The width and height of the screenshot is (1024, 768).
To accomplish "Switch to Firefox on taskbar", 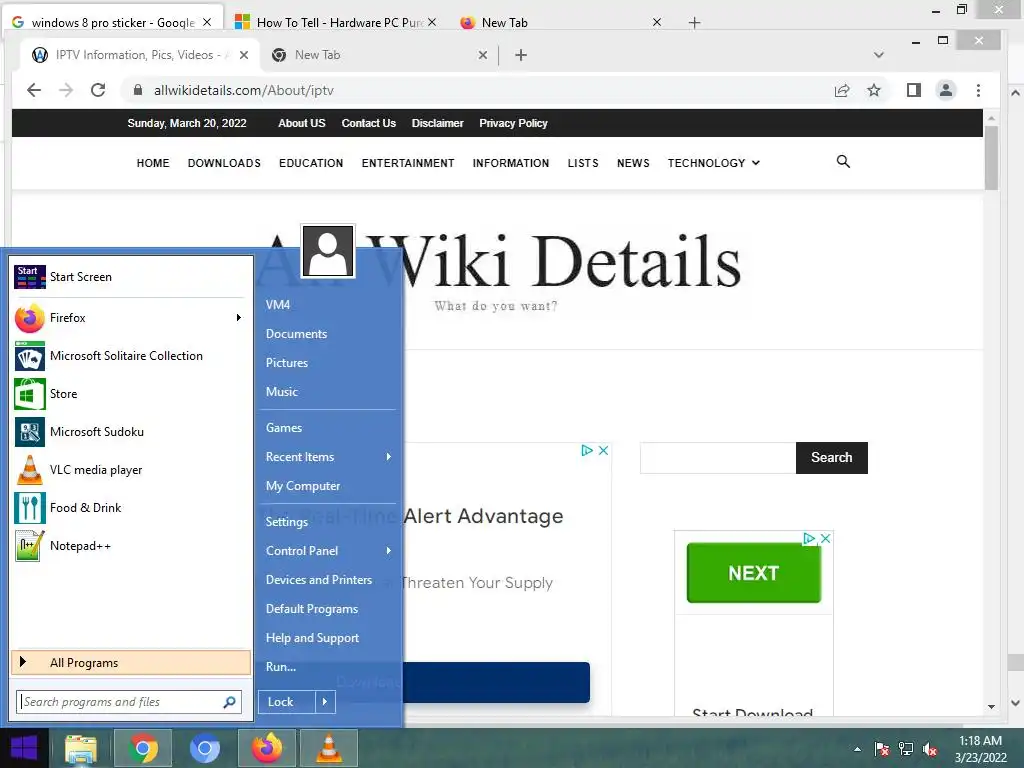I will pos(267,748).
